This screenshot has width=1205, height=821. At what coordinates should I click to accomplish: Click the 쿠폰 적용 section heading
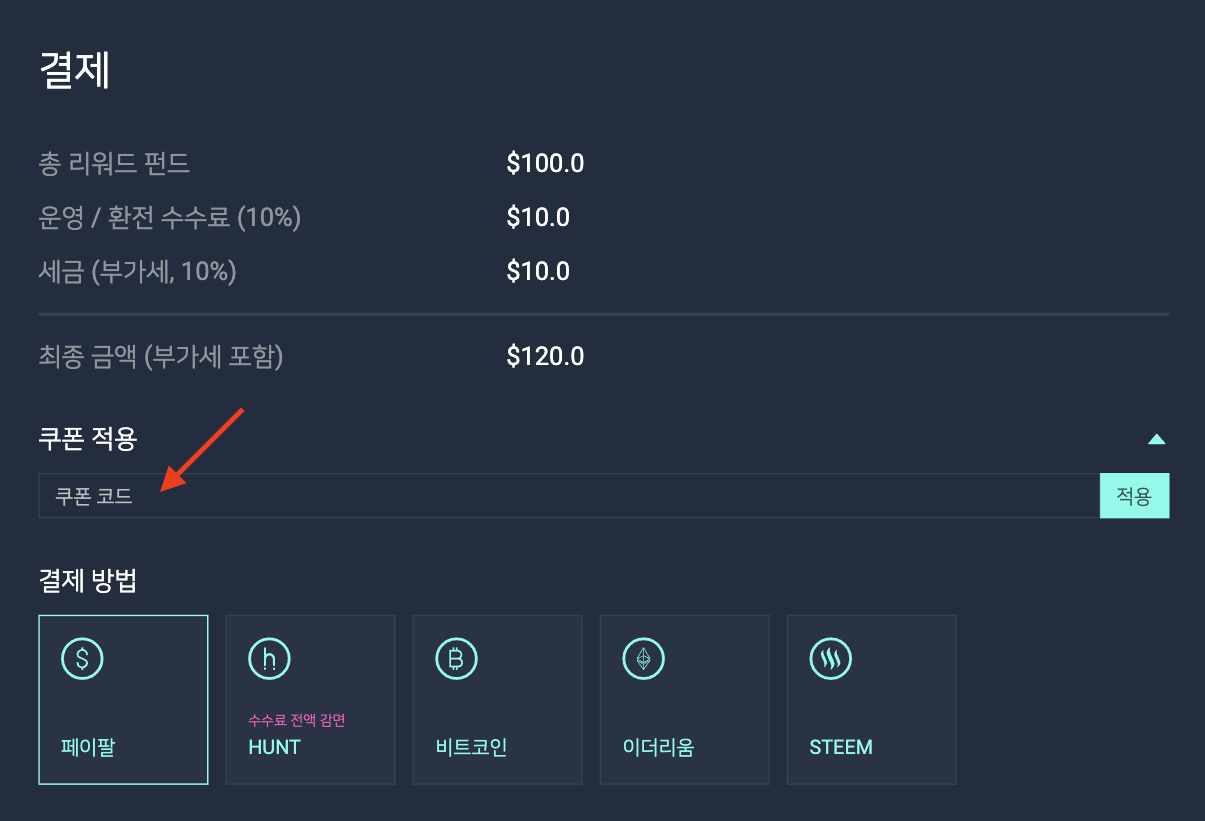coord(88,437)
